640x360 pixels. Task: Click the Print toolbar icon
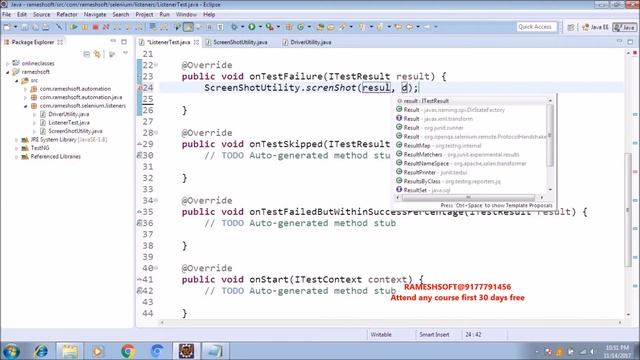tap(46, 27)
